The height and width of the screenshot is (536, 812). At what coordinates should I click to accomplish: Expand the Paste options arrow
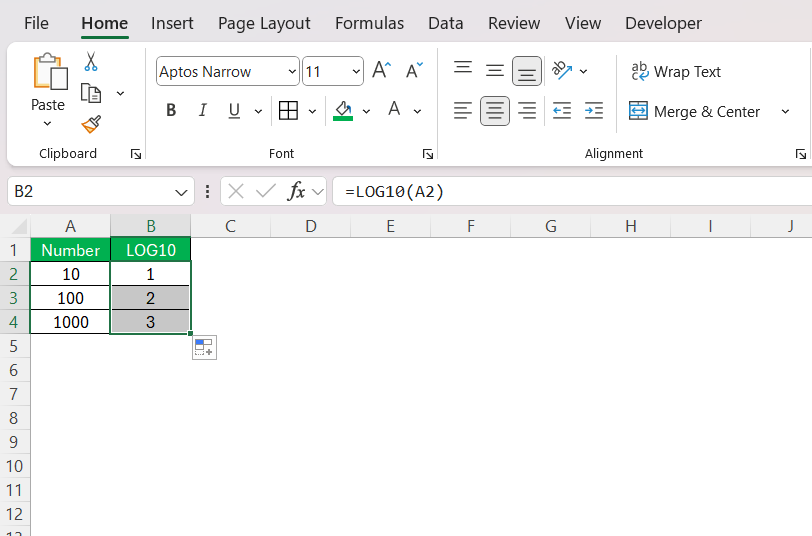[47, 124]
